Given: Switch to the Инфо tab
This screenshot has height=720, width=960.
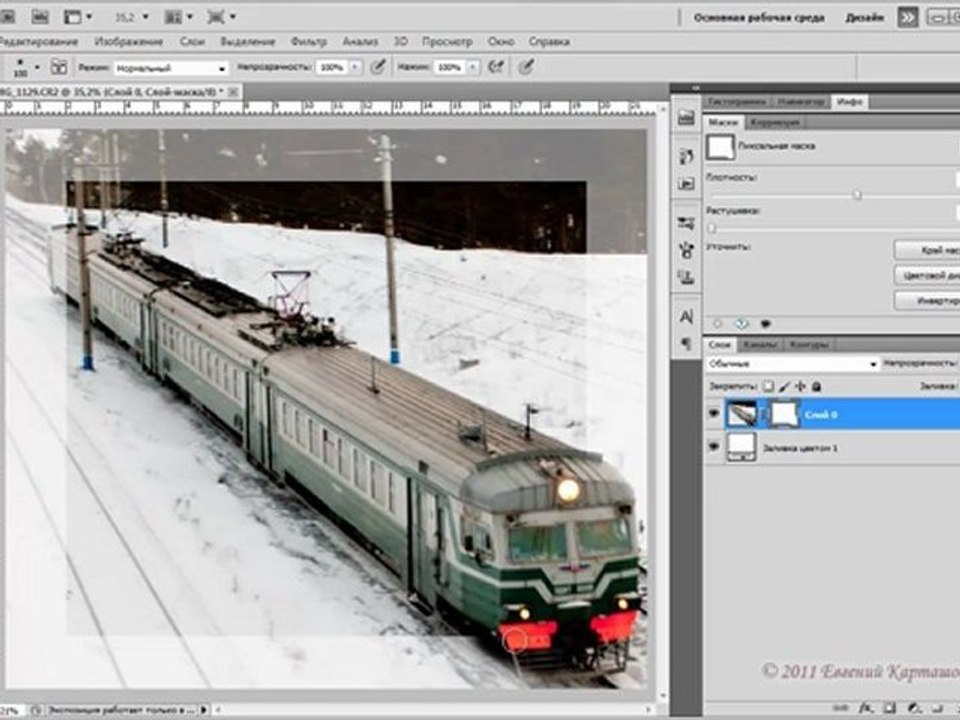Looking at the screenshot, I should click(850, 102).
